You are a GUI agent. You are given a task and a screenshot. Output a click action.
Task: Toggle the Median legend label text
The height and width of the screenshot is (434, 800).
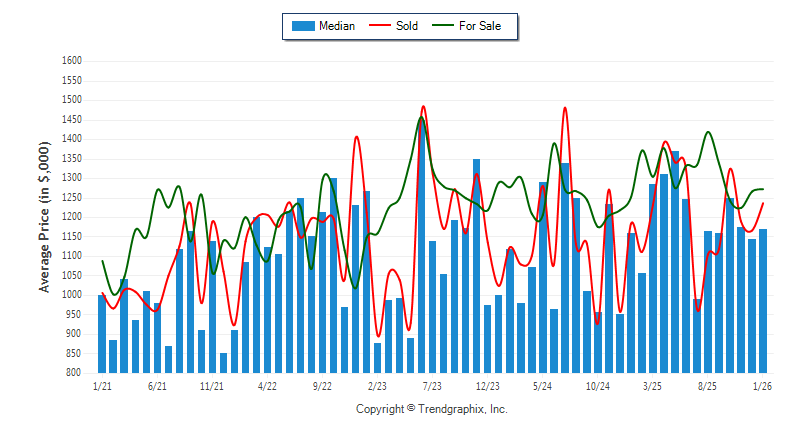[x=337, y=26]
